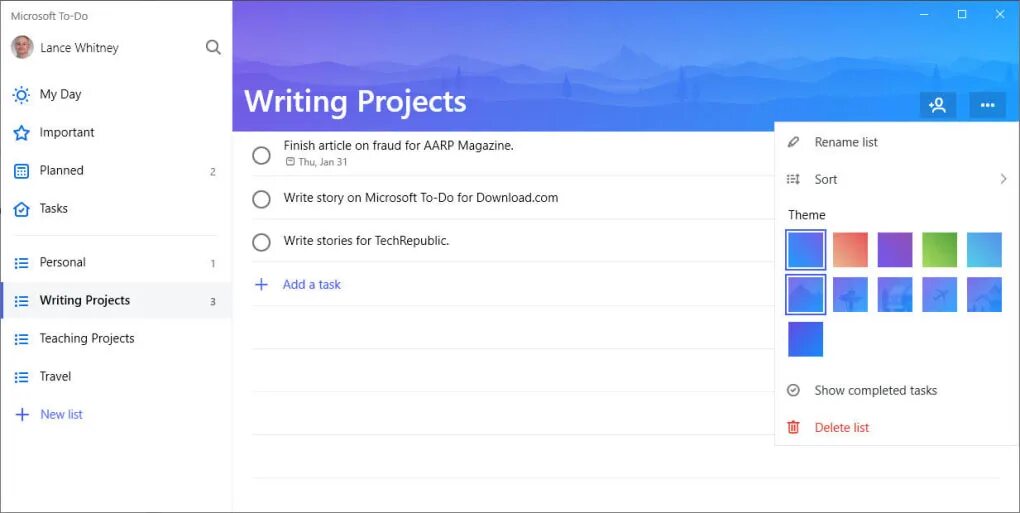Click New list in the sidebar
The height and width of the screenshot is (513, 1020).
(x=61, y=414)
